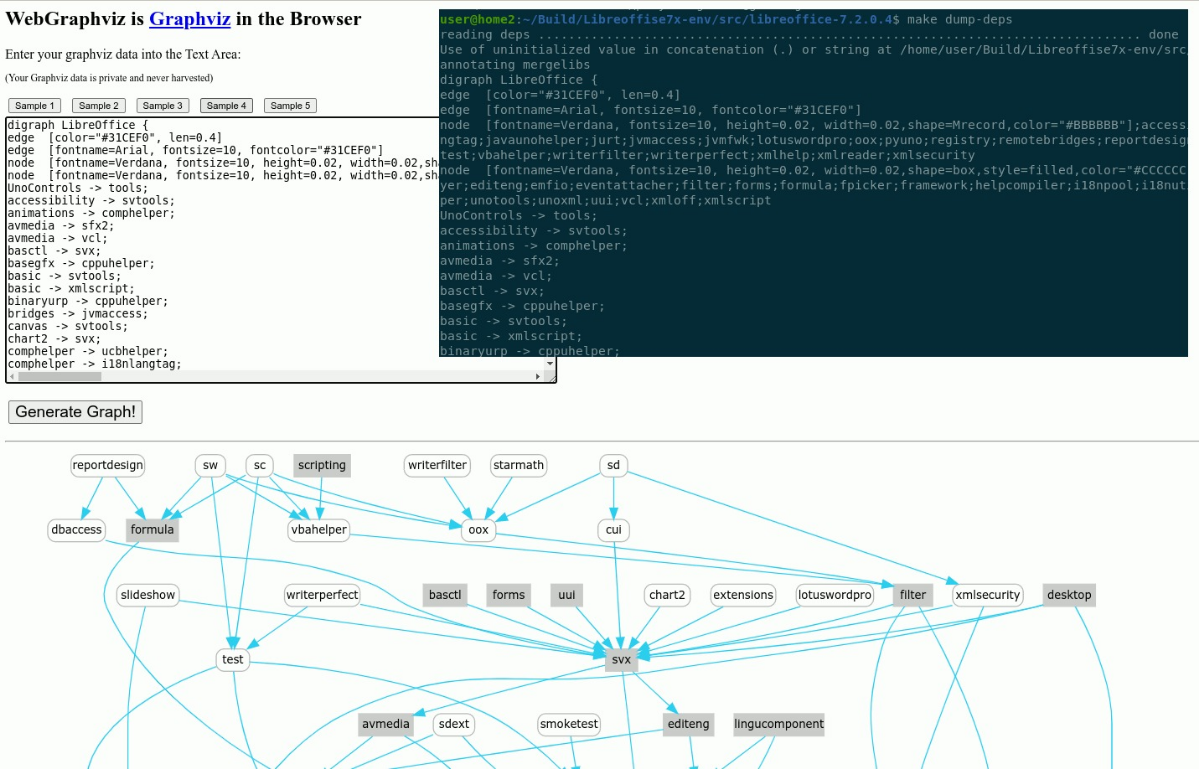
Task: Select the vbahelper graph node
Action: (x=319, y=530)
